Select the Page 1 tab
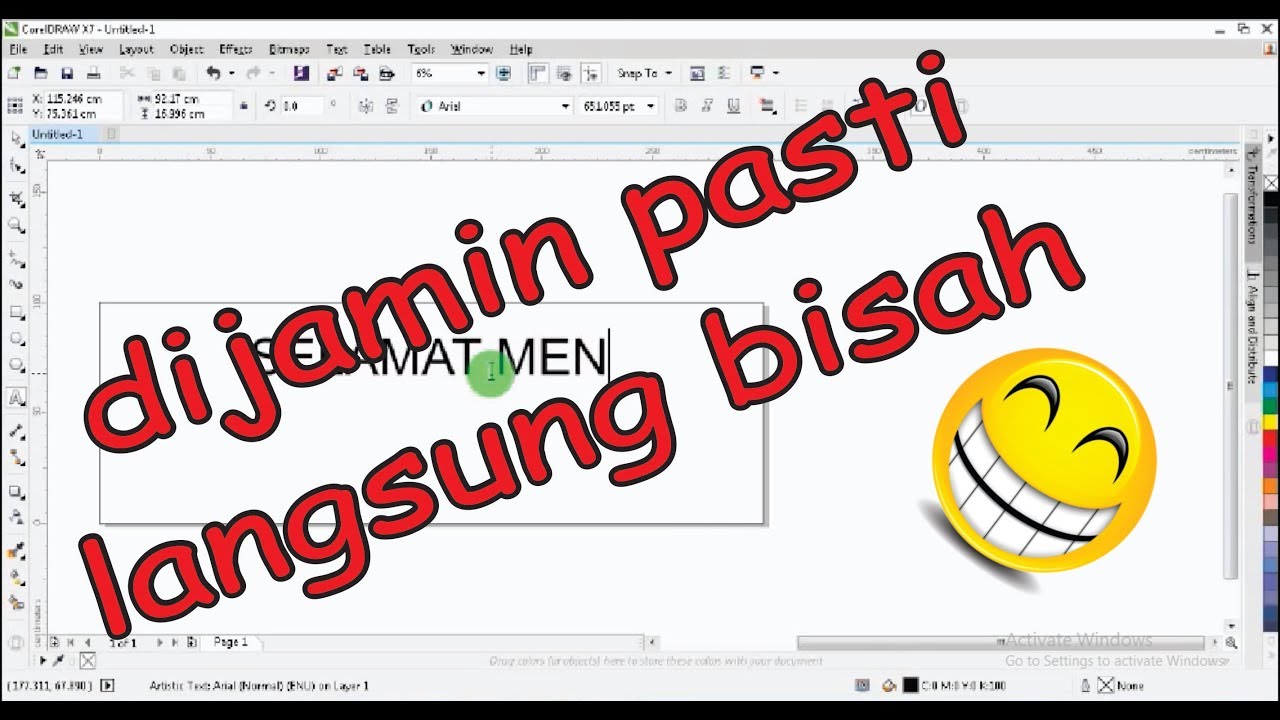The height and width of the screenshot is (720, 1280). pyautogui.click(x=231, y=642)
